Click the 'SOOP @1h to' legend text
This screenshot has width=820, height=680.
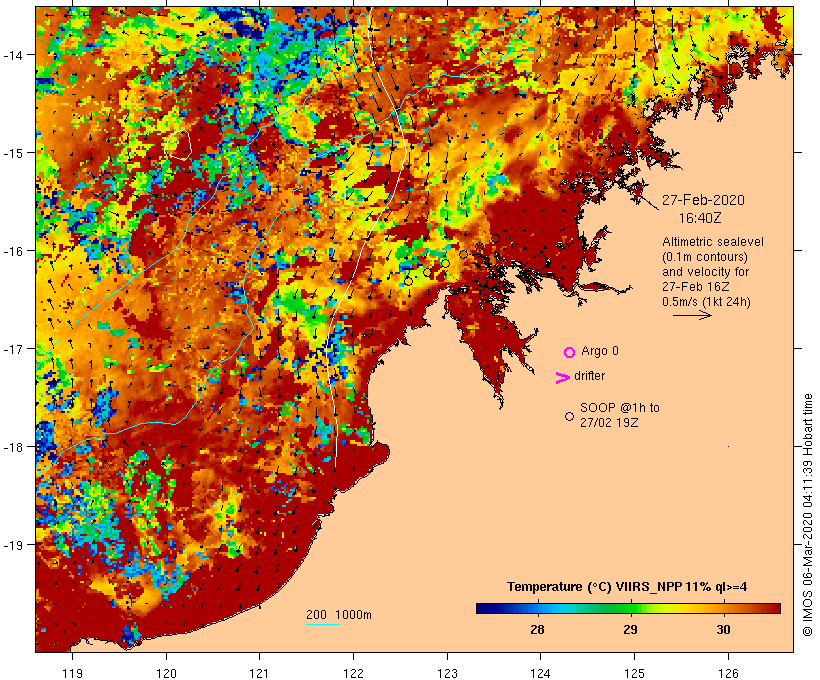[x=620, y=407]
